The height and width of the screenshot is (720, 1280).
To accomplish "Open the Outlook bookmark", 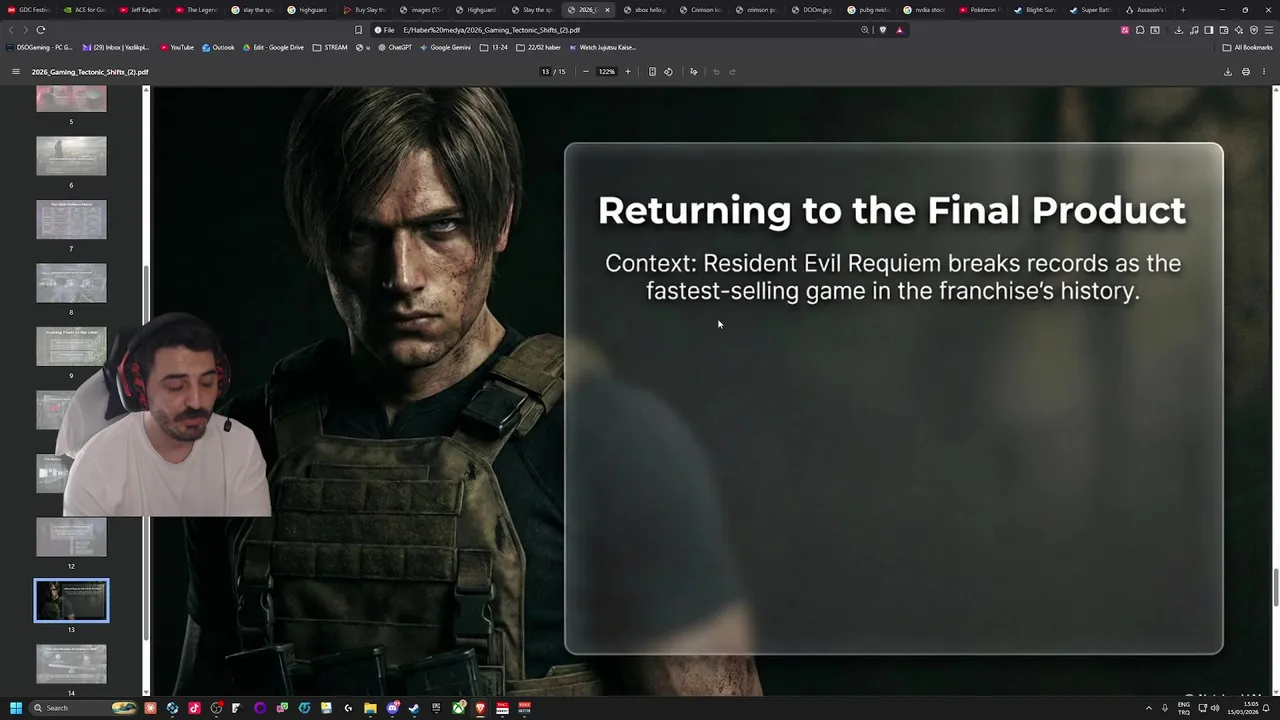I will [218, 47].
